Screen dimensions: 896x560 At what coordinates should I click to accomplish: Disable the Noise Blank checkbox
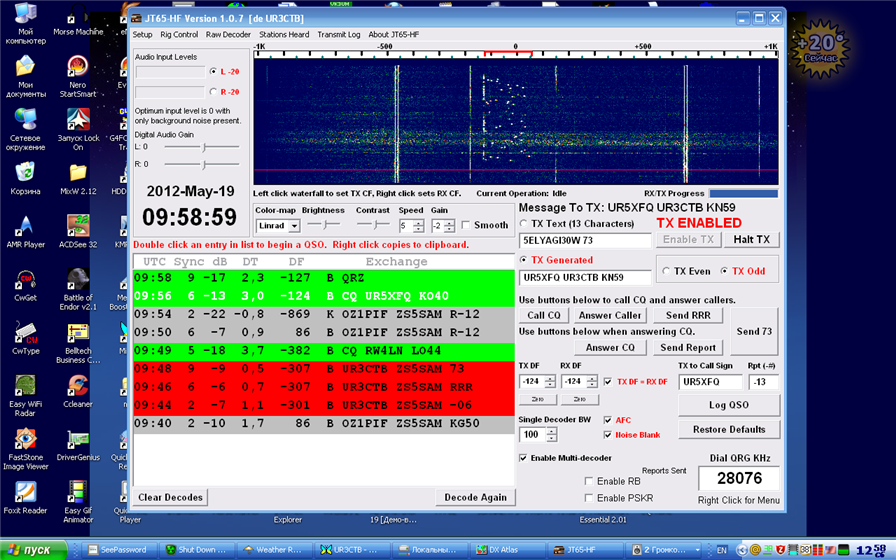coord(607,435)
